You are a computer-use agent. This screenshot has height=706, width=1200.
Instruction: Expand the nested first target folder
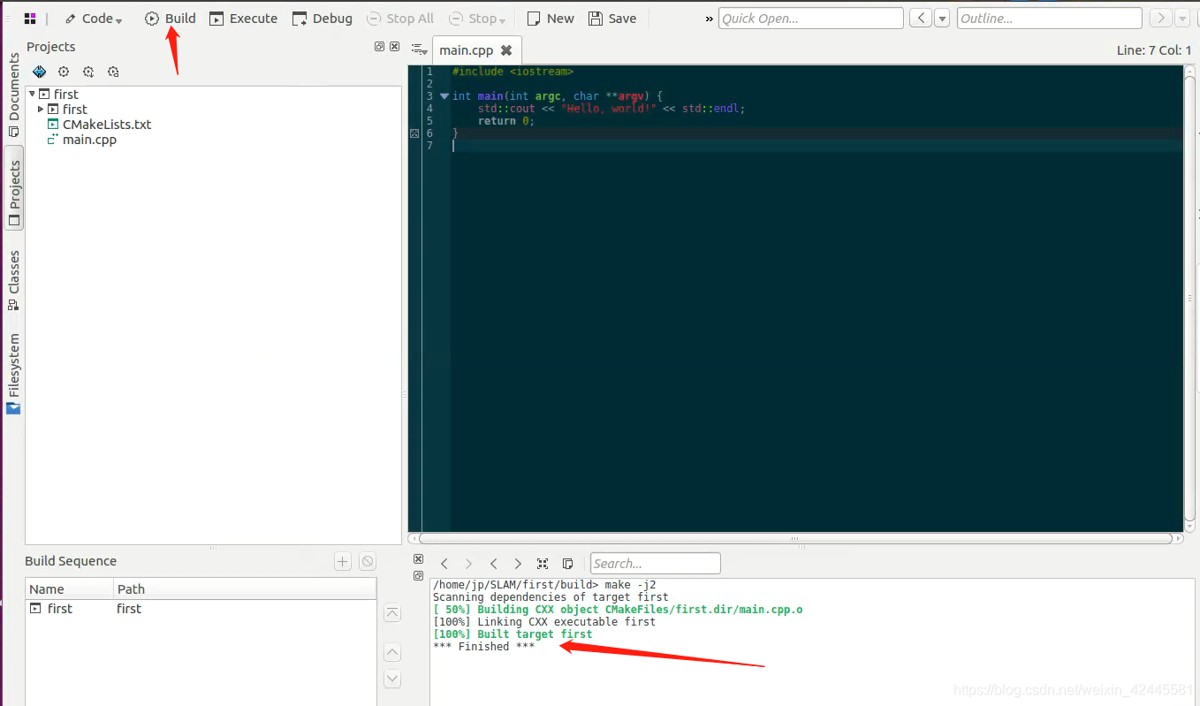(x=41, y=109)
